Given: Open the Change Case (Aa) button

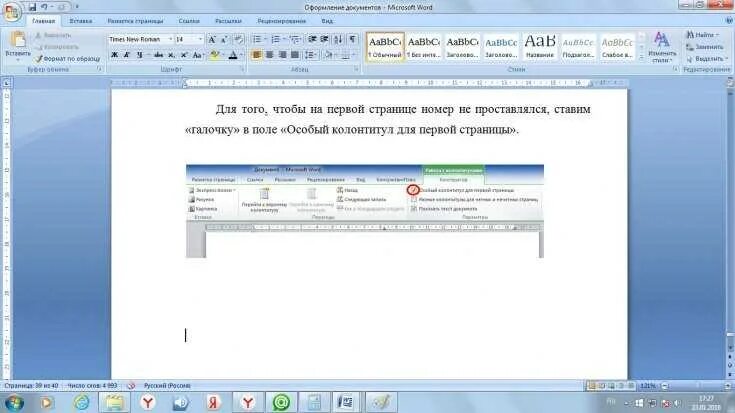Looking at the screenshot, I should (197, 55).
